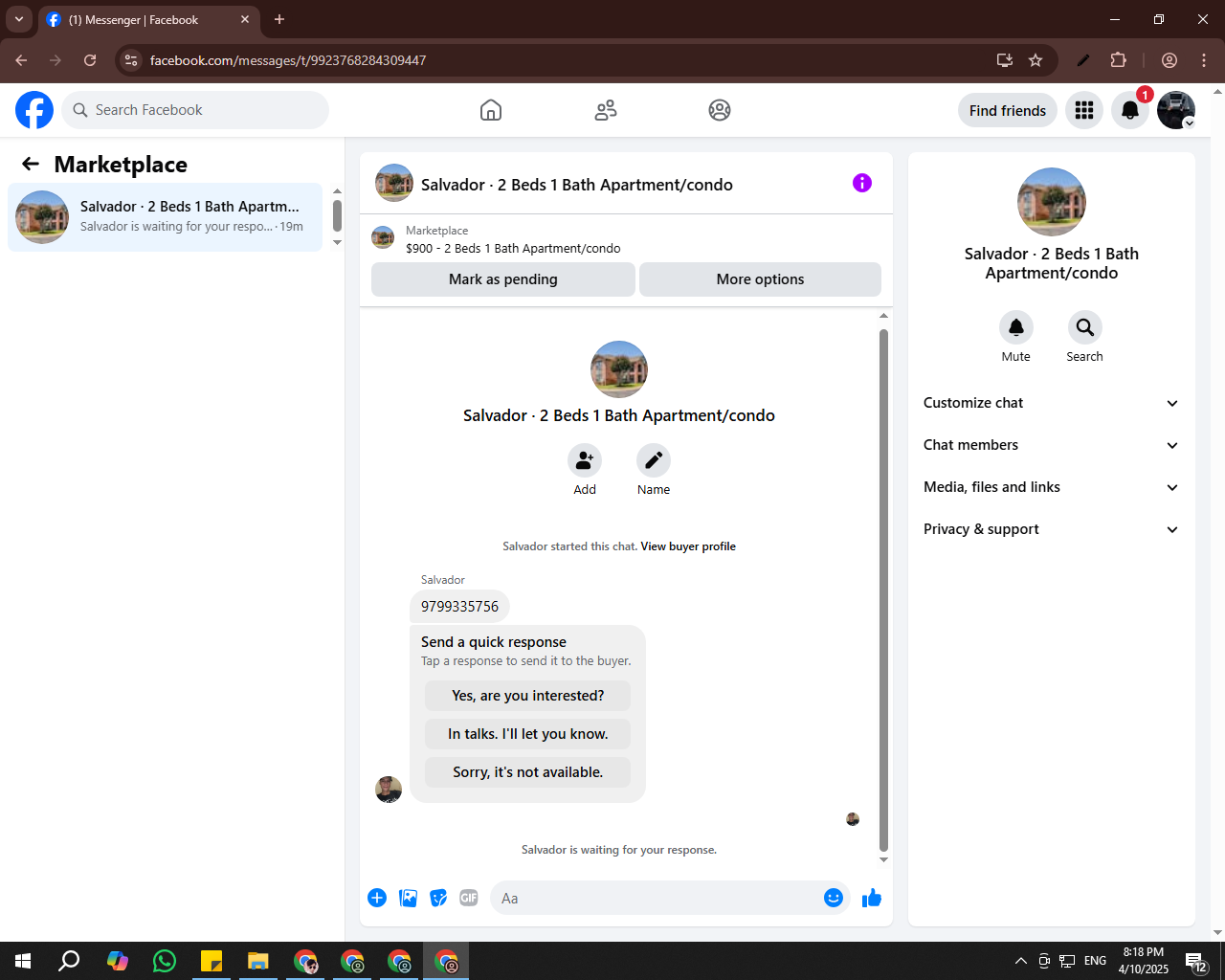The image size is (1225, 980).
Task: Open the Friends icon in top navigation
Action: (606, 110)
